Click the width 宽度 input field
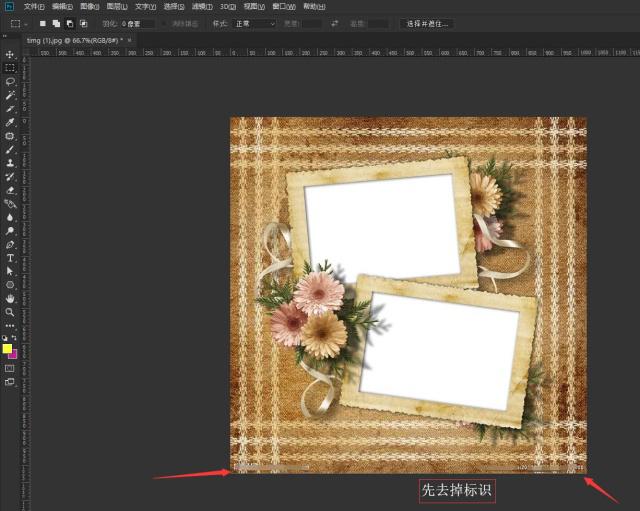Viewport: 640px width, 511px height. click(311, 24)
